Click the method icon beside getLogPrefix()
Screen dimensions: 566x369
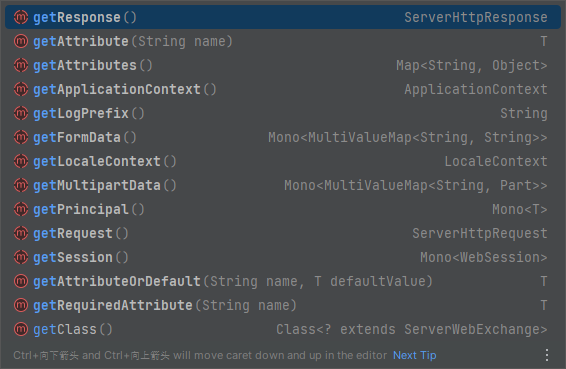pos(21,113)
